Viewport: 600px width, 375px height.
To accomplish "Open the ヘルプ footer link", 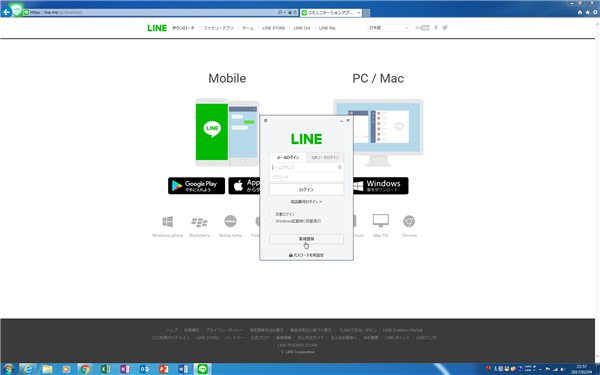I will point(172,330).
